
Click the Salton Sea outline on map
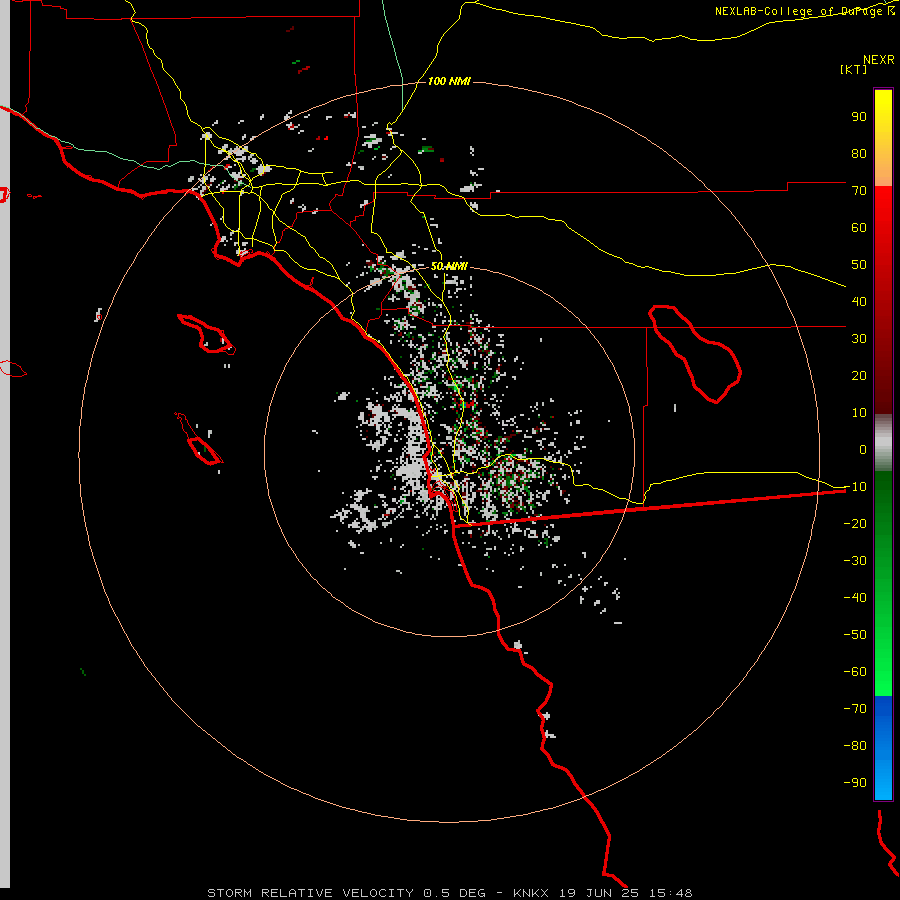[695, 354]
